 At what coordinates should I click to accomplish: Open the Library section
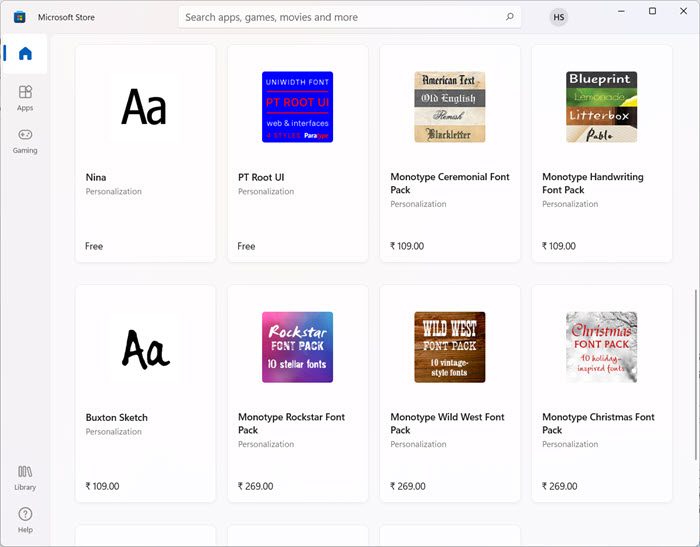[25, 478]
